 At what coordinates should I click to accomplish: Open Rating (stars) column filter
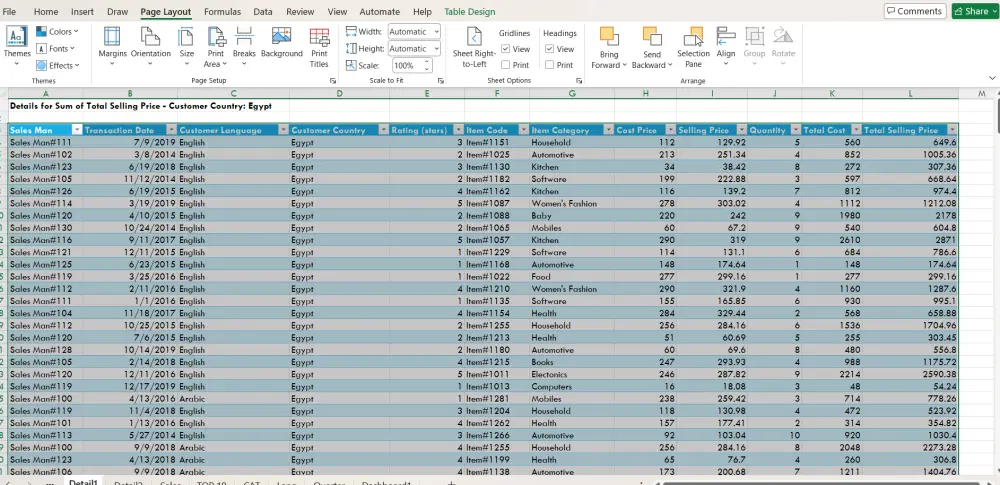(458, 130)
